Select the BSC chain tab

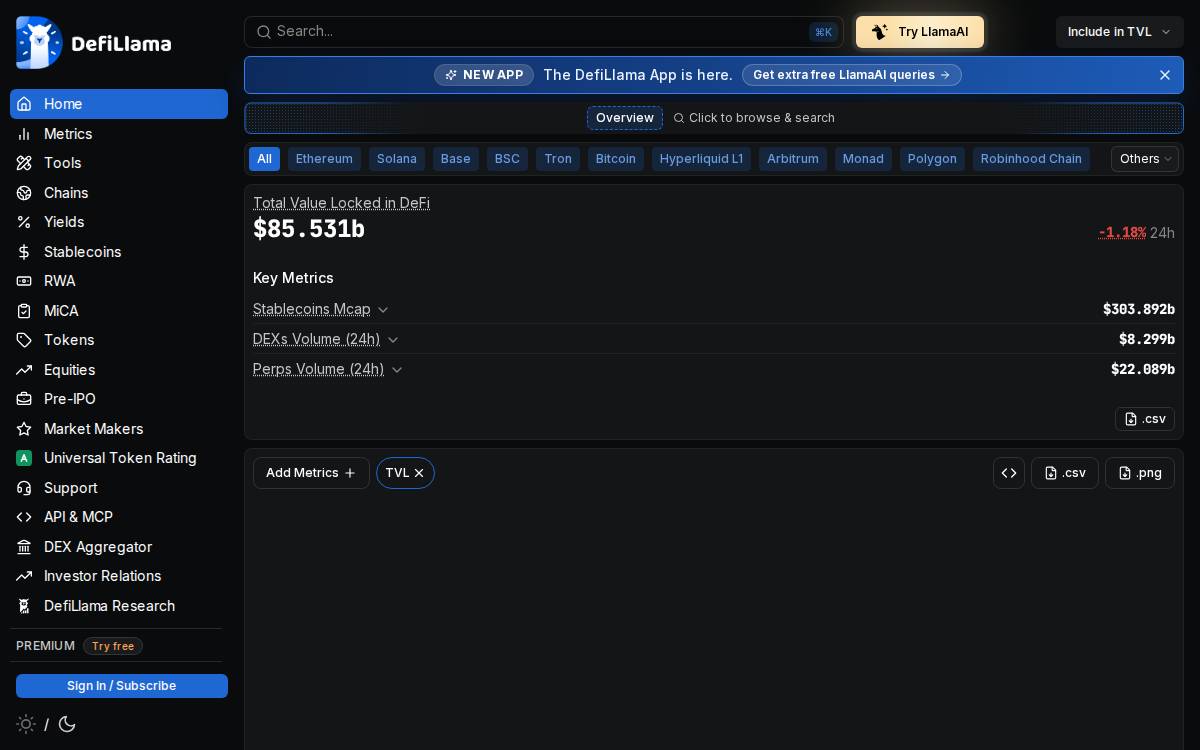(507, 159)
